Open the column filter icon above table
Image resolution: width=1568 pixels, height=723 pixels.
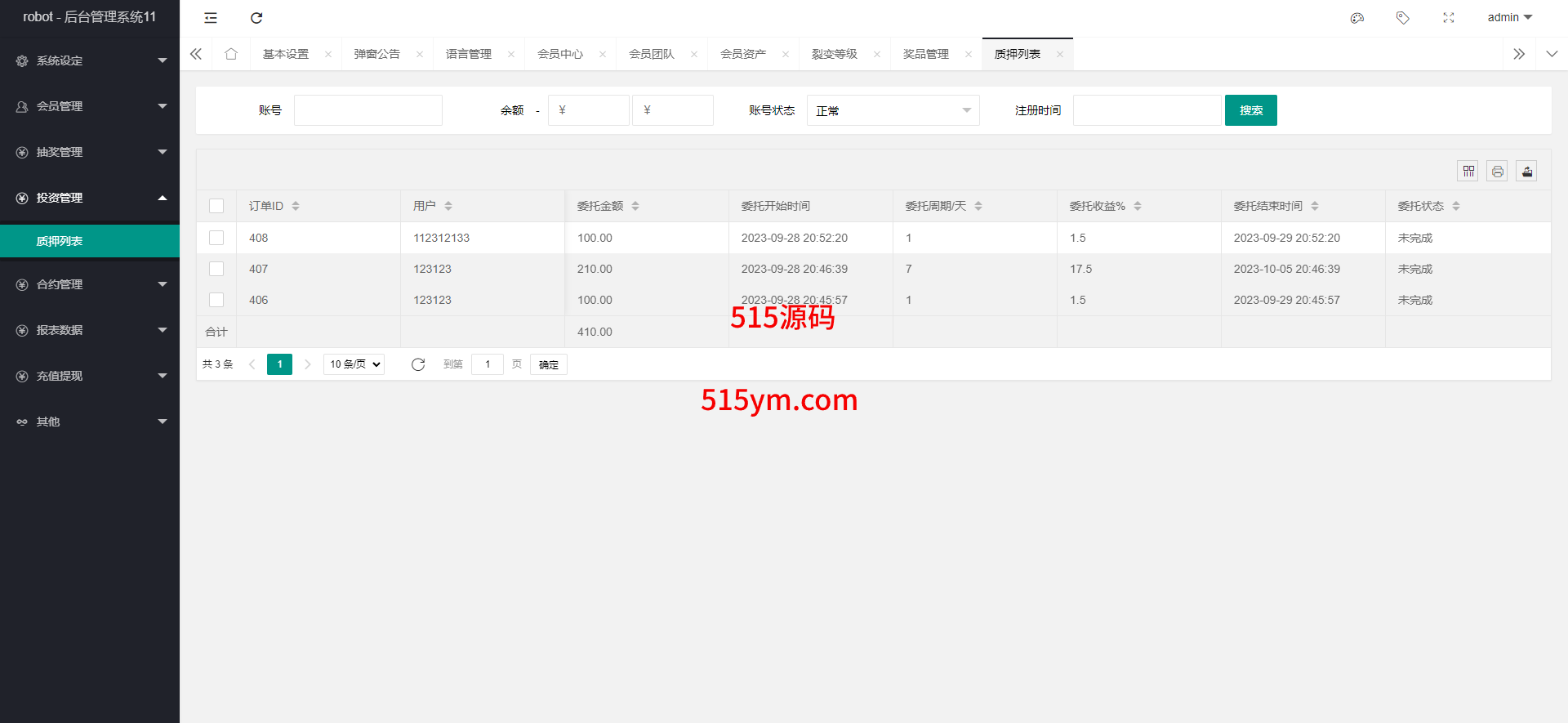(x=1468, y=171)
